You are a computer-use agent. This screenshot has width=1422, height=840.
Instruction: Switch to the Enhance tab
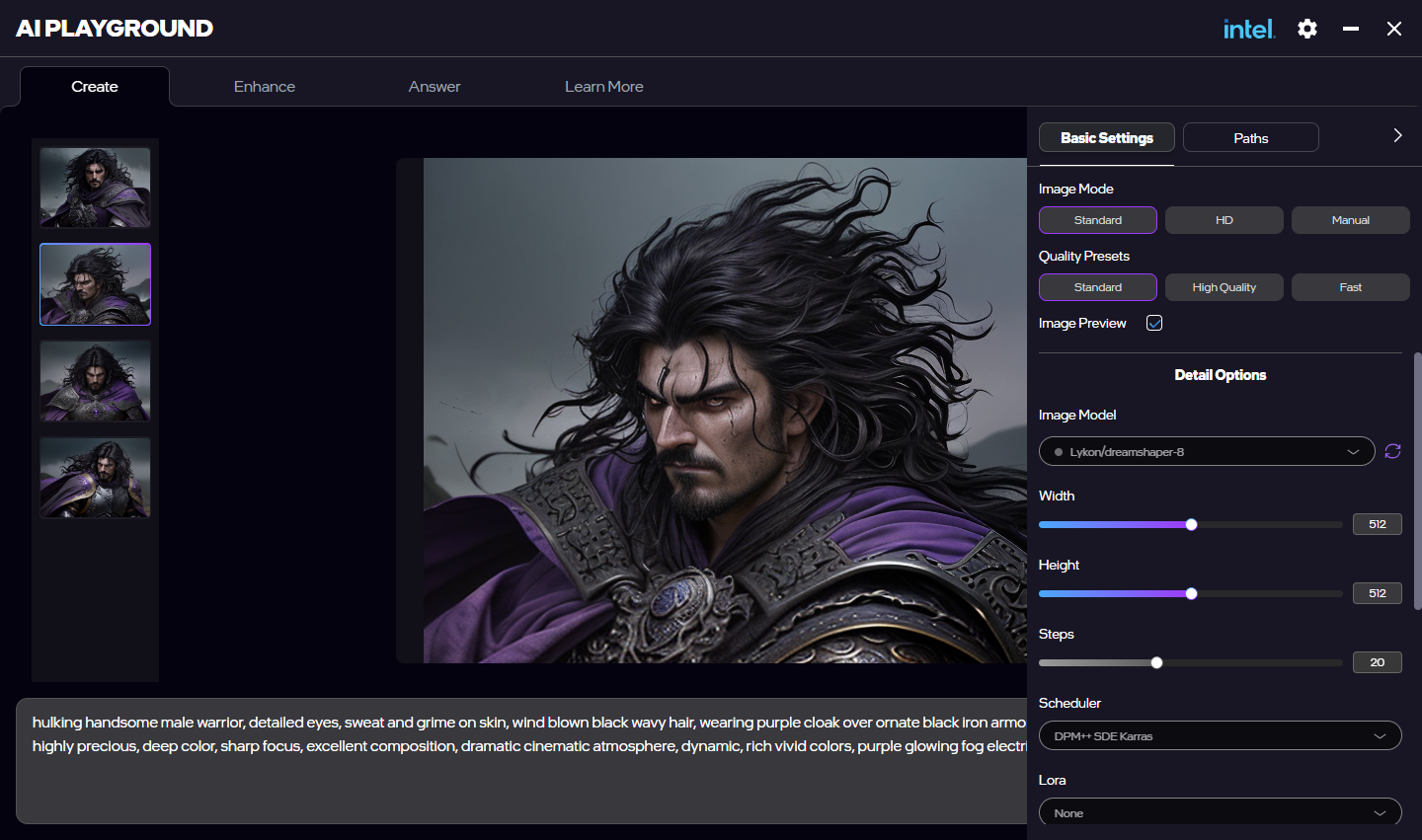click(264, 87)
